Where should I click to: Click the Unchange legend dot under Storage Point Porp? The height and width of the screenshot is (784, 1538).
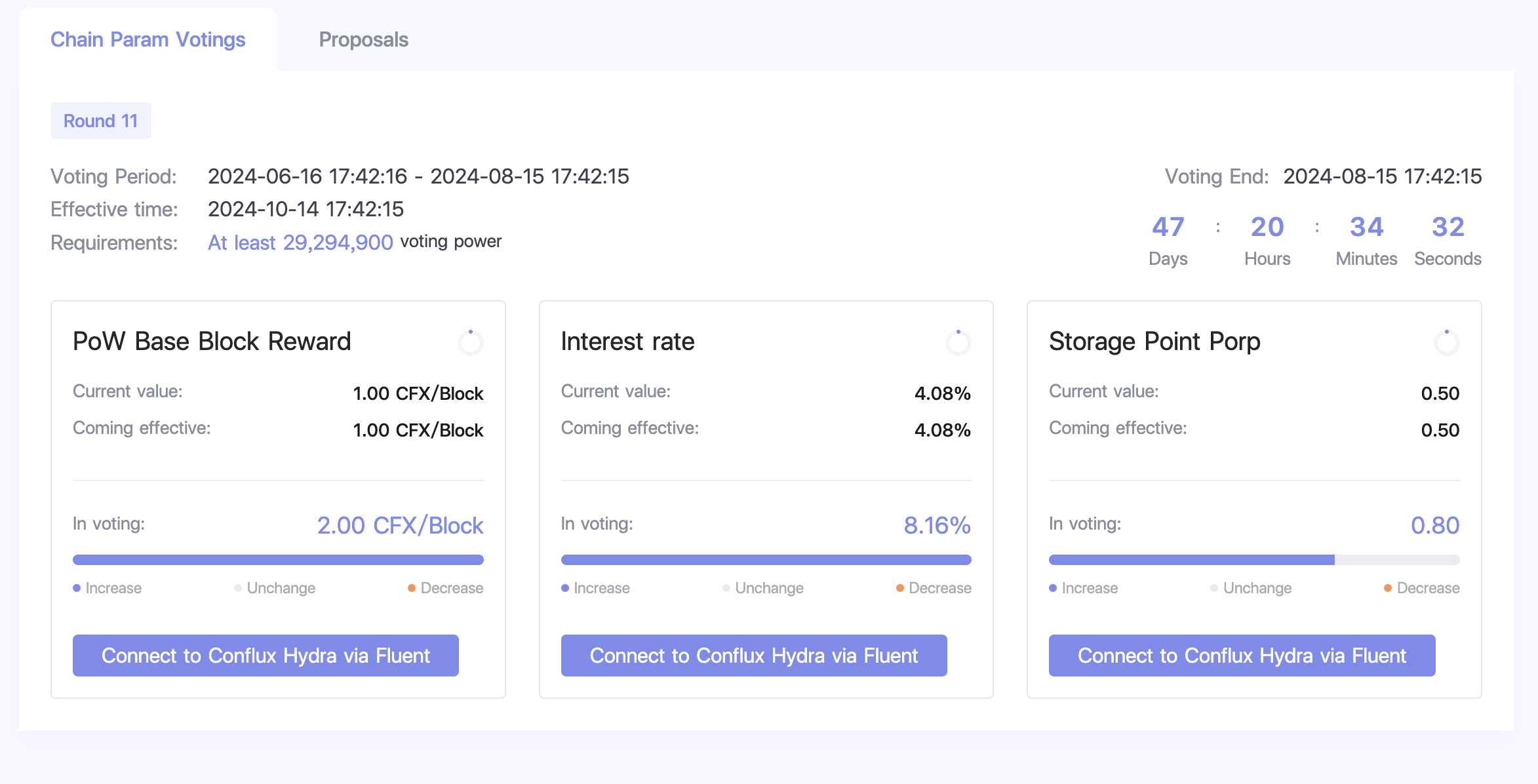tap(1214, 588)
